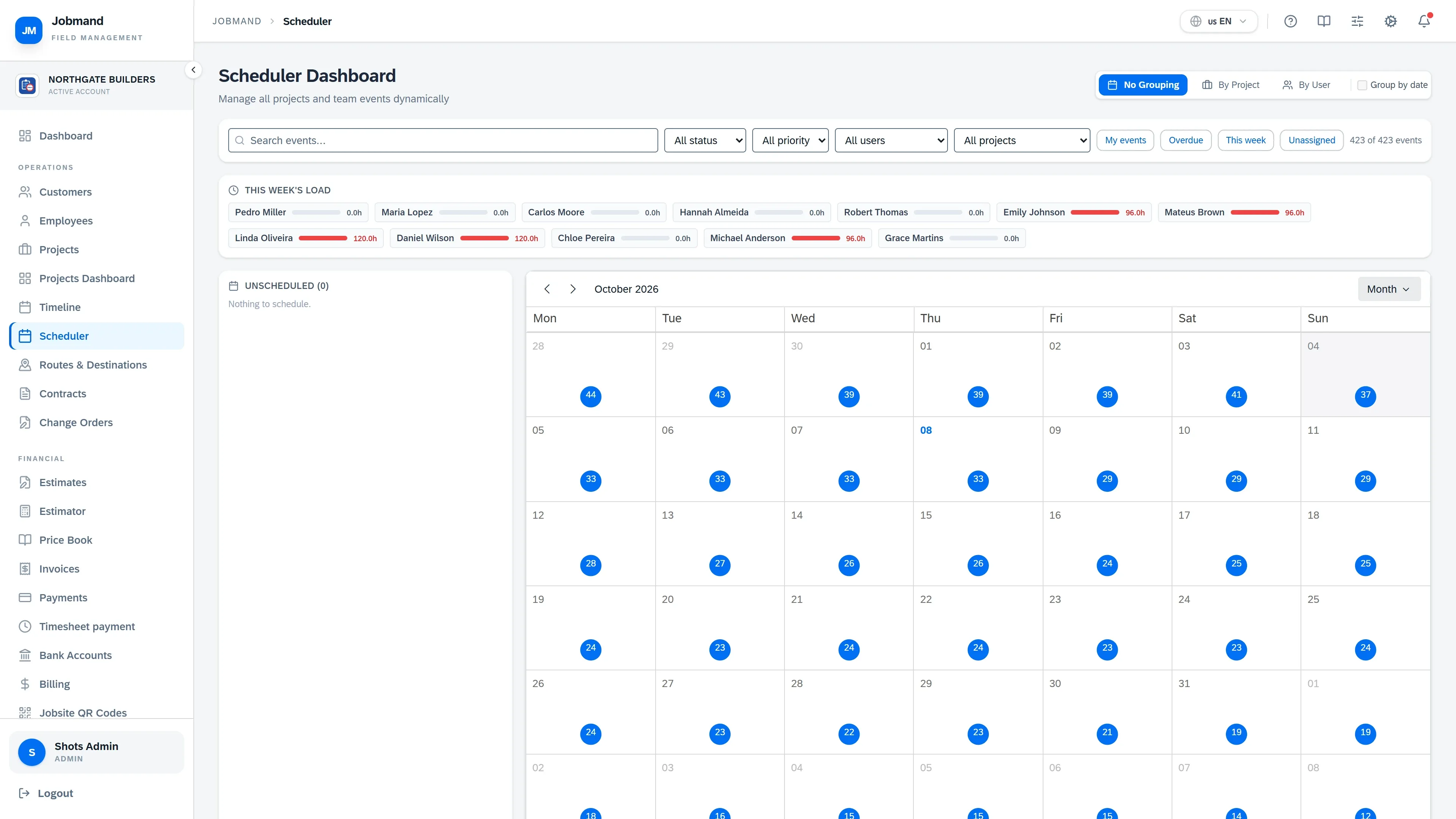Click Linda Oliveira's 120.0h load bar
Image resolution: width=1456 pixels, height=819 pixels.
[323, 238]
